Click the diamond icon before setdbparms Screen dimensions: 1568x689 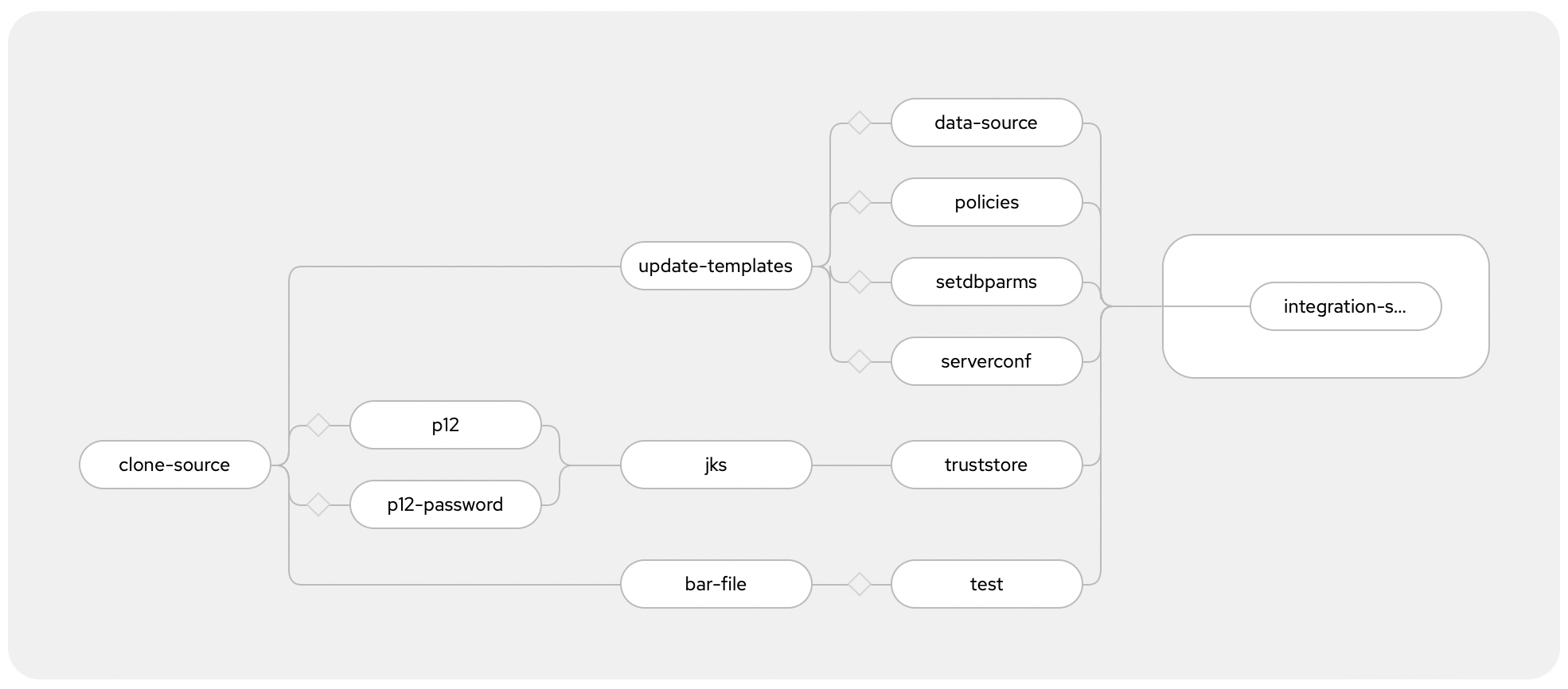tap(860, 282)
